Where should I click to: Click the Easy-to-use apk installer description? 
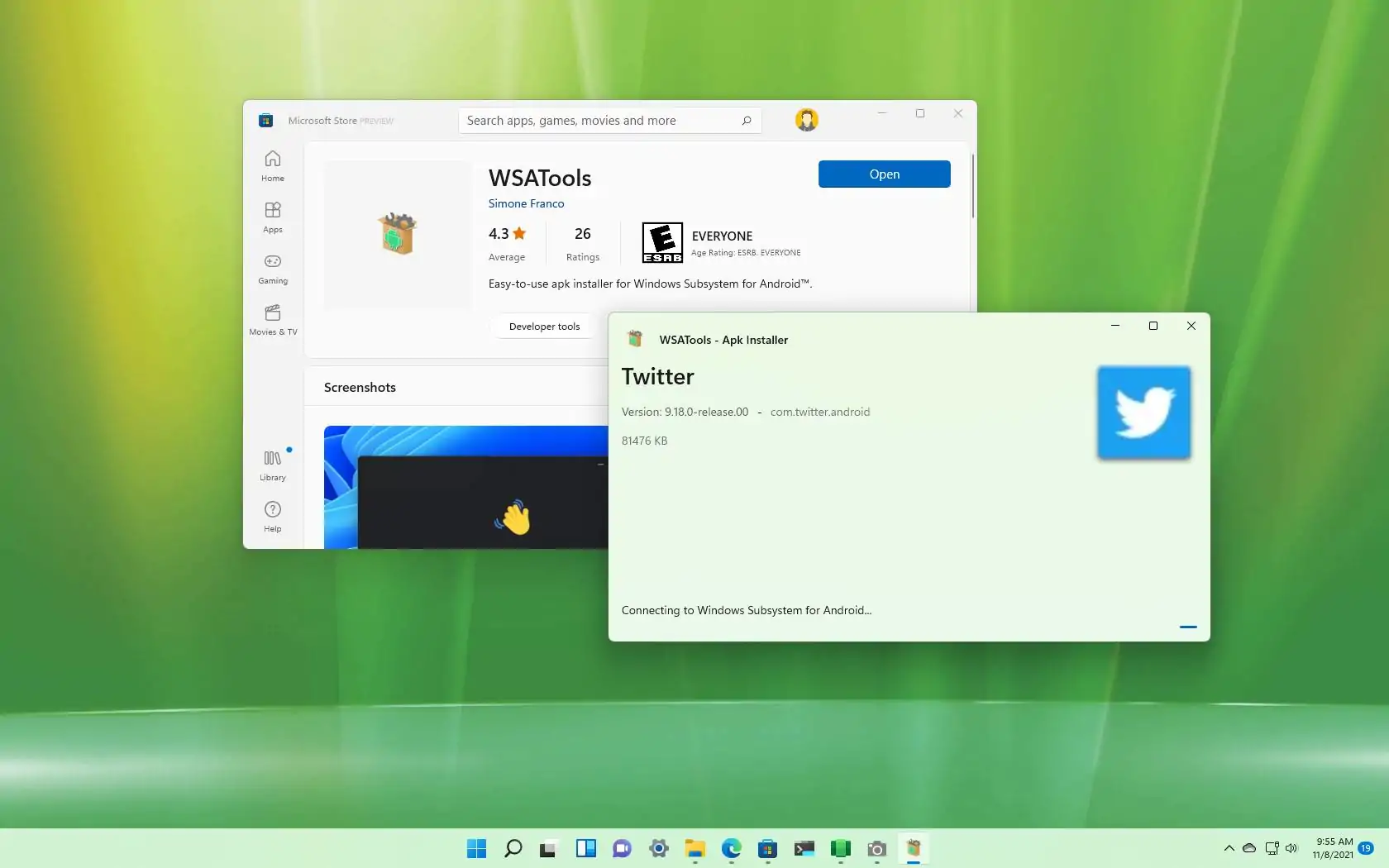tap(650, 284)
